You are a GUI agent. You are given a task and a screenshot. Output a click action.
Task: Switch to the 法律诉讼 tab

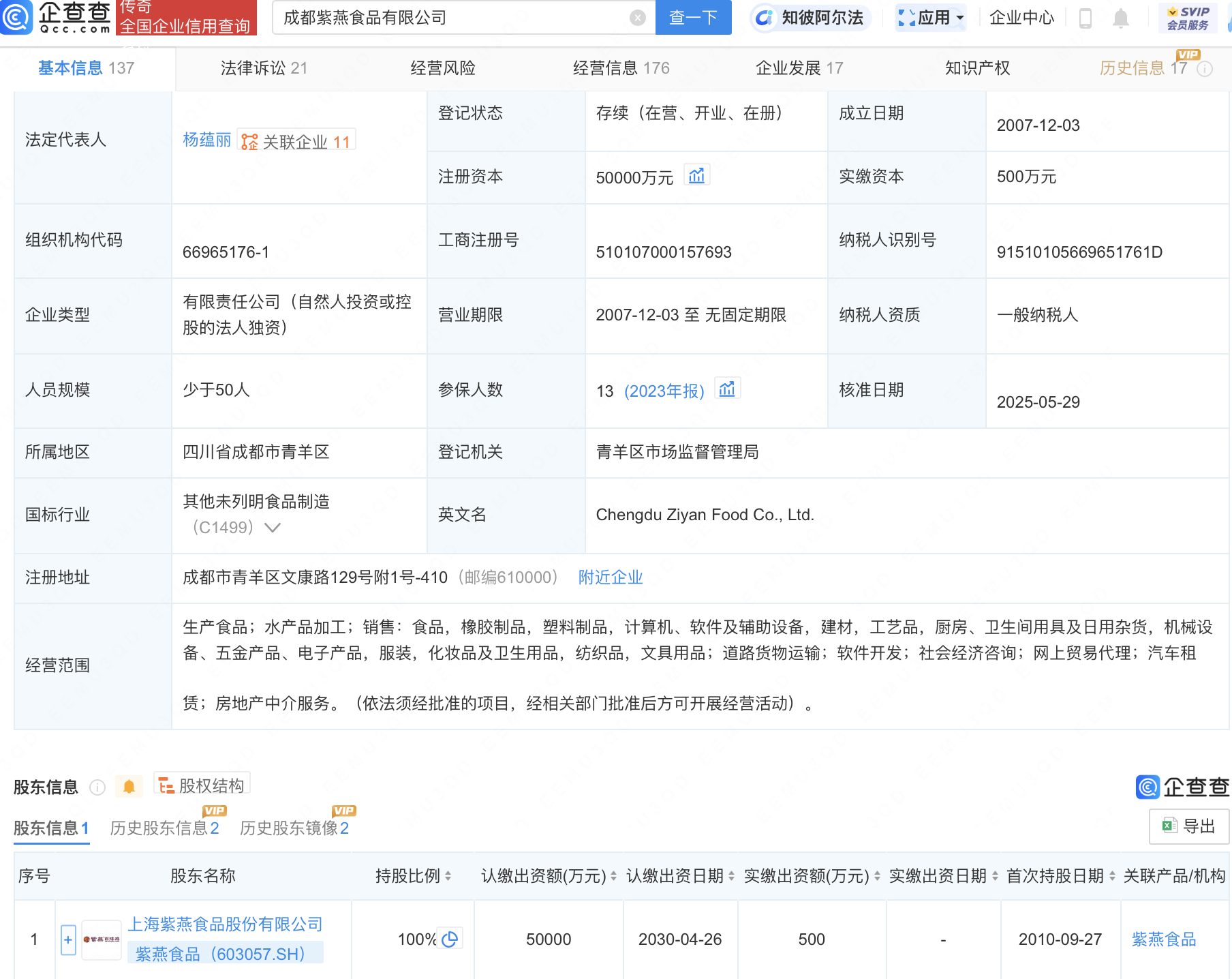tap(264, 68)
